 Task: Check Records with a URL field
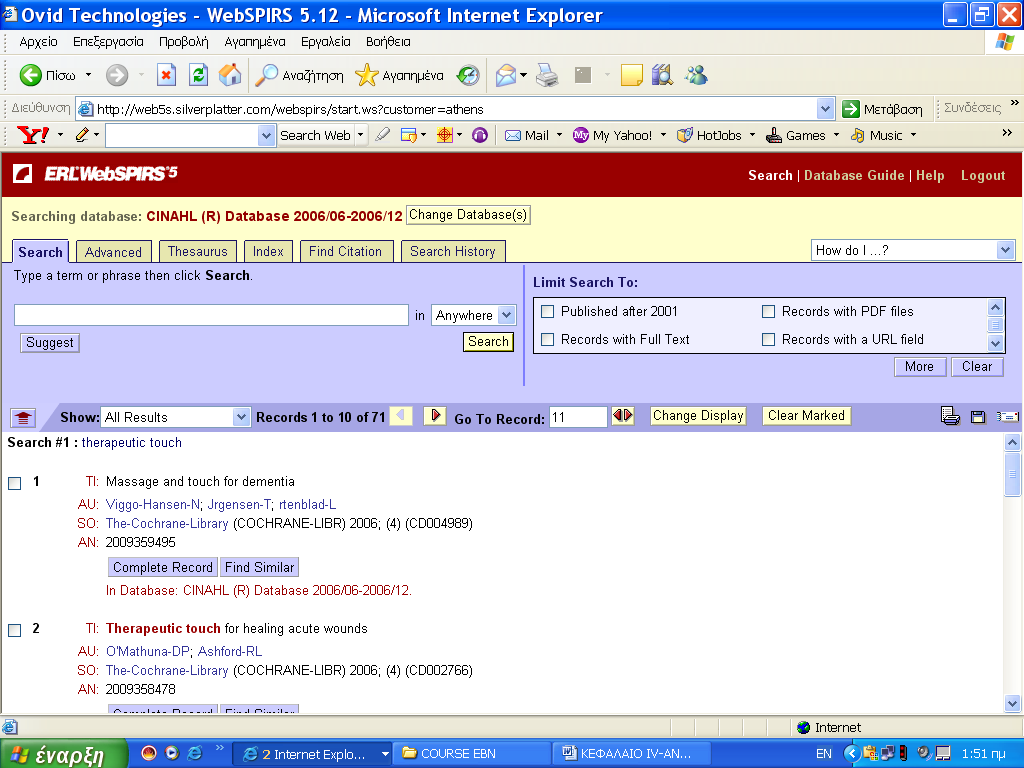point(769,340)
